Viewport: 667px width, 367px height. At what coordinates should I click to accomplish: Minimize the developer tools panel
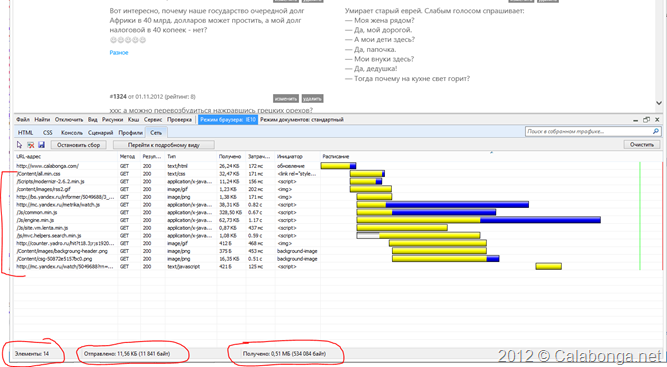pyautogui.click(x=636, y=120)
